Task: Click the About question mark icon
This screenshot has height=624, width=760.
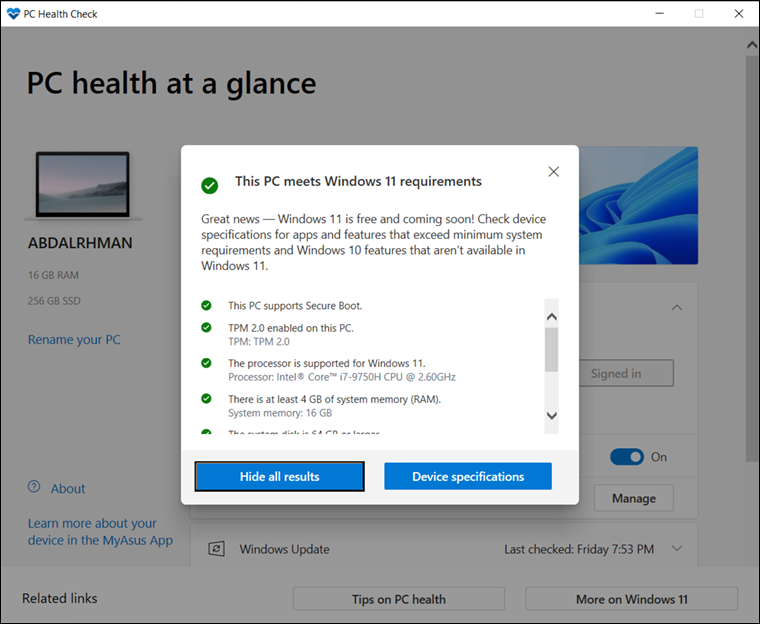Action: click(x=34, y=487)
